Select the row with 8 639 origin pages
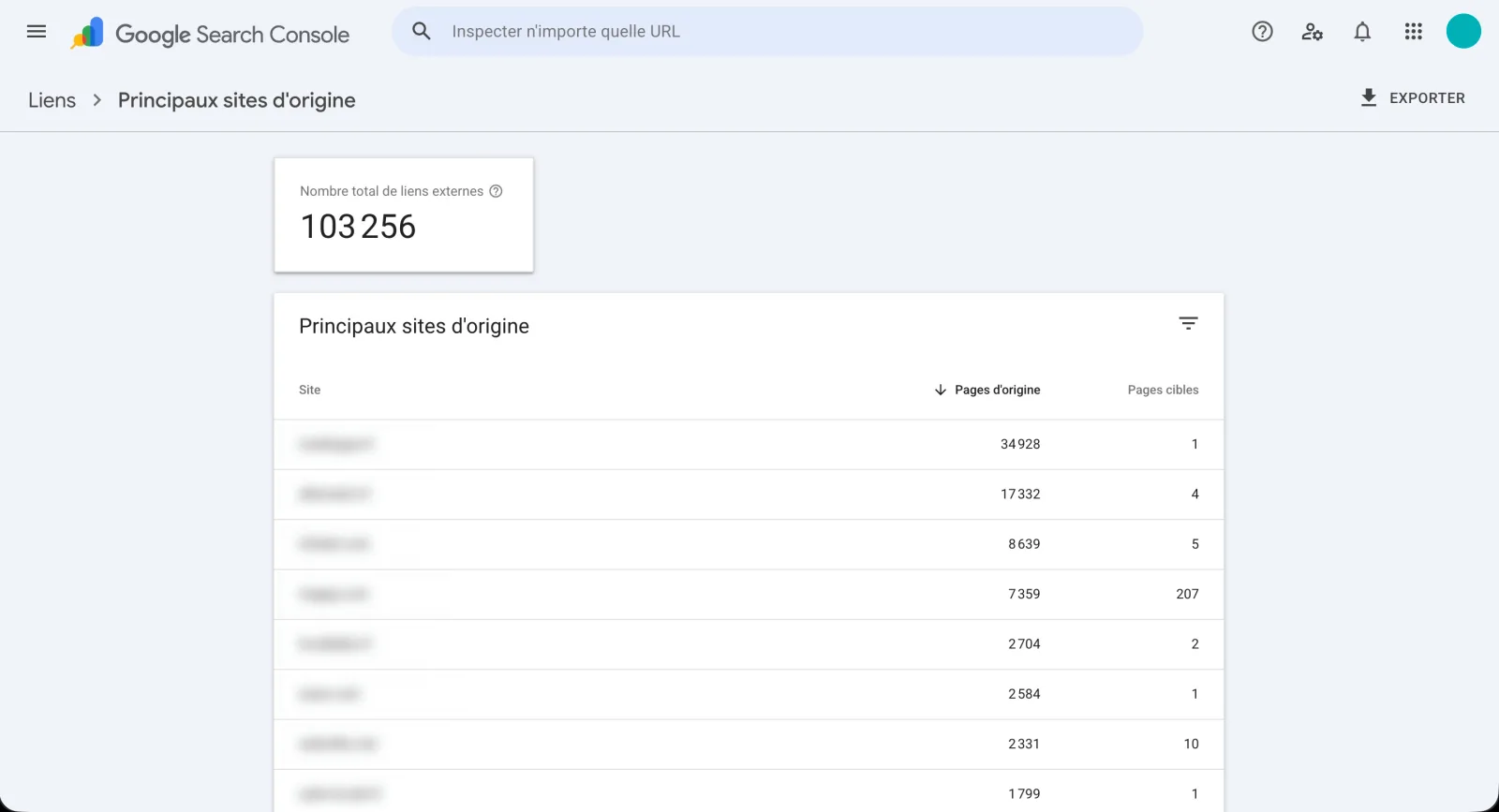The height and width of the screenshot is (812, 1499). click(x=749, y=544)
